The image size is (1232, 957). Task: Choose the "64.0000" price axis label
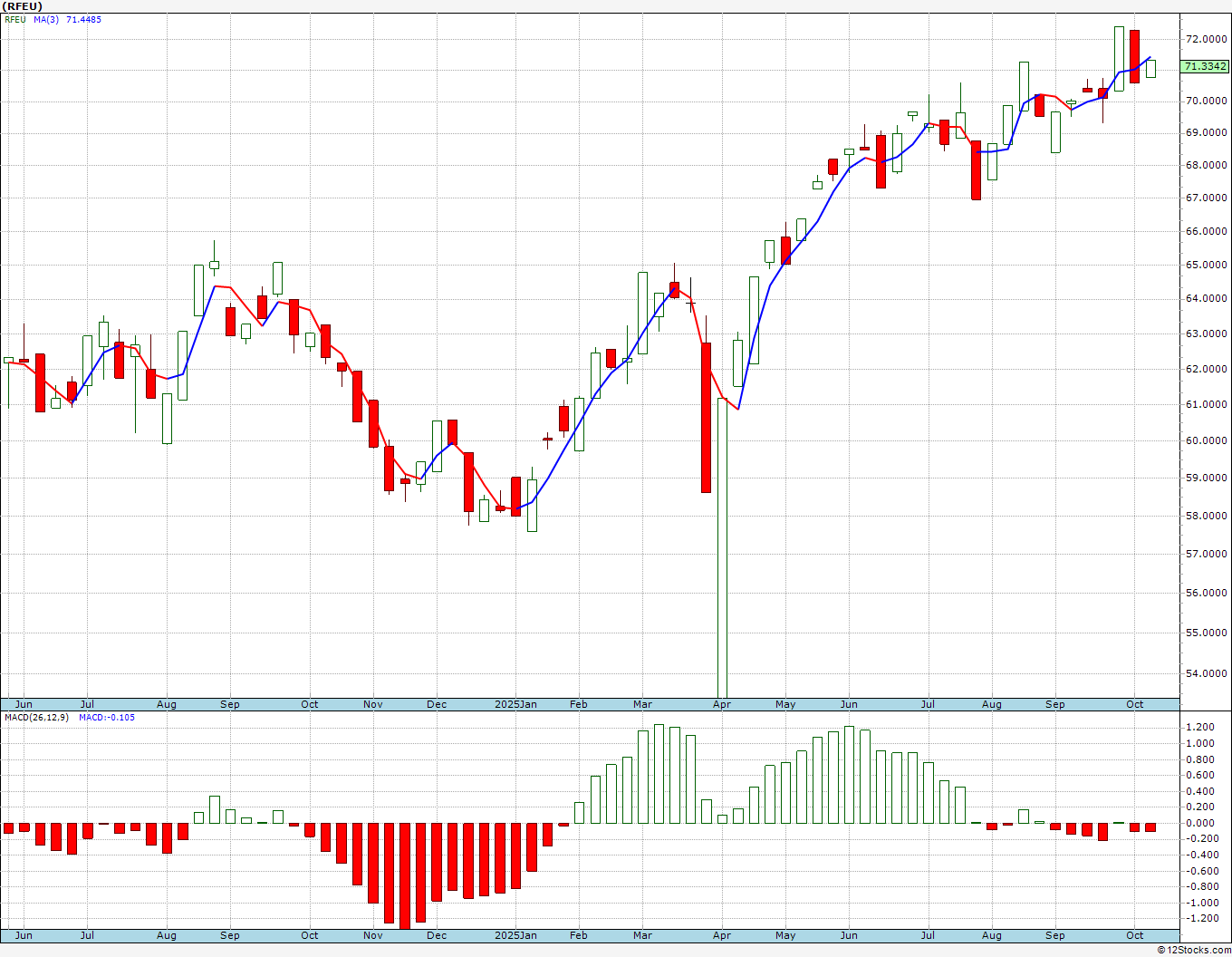[1206, 298]
